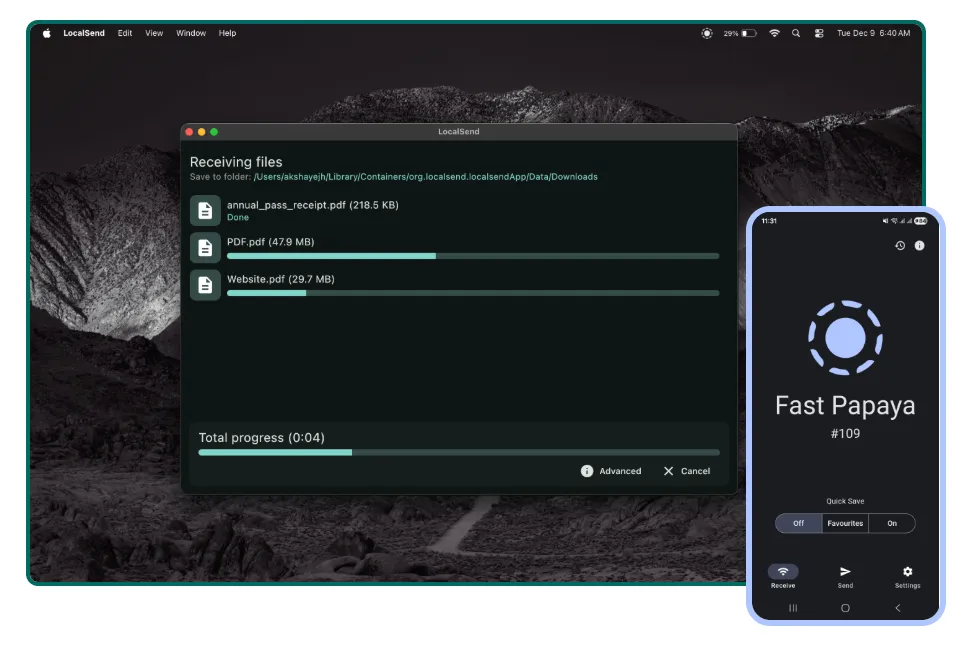Minimize the LocalSend window with yellow button
The width and height of the screenshot is (974, 651).
click(x=202, y=132)
